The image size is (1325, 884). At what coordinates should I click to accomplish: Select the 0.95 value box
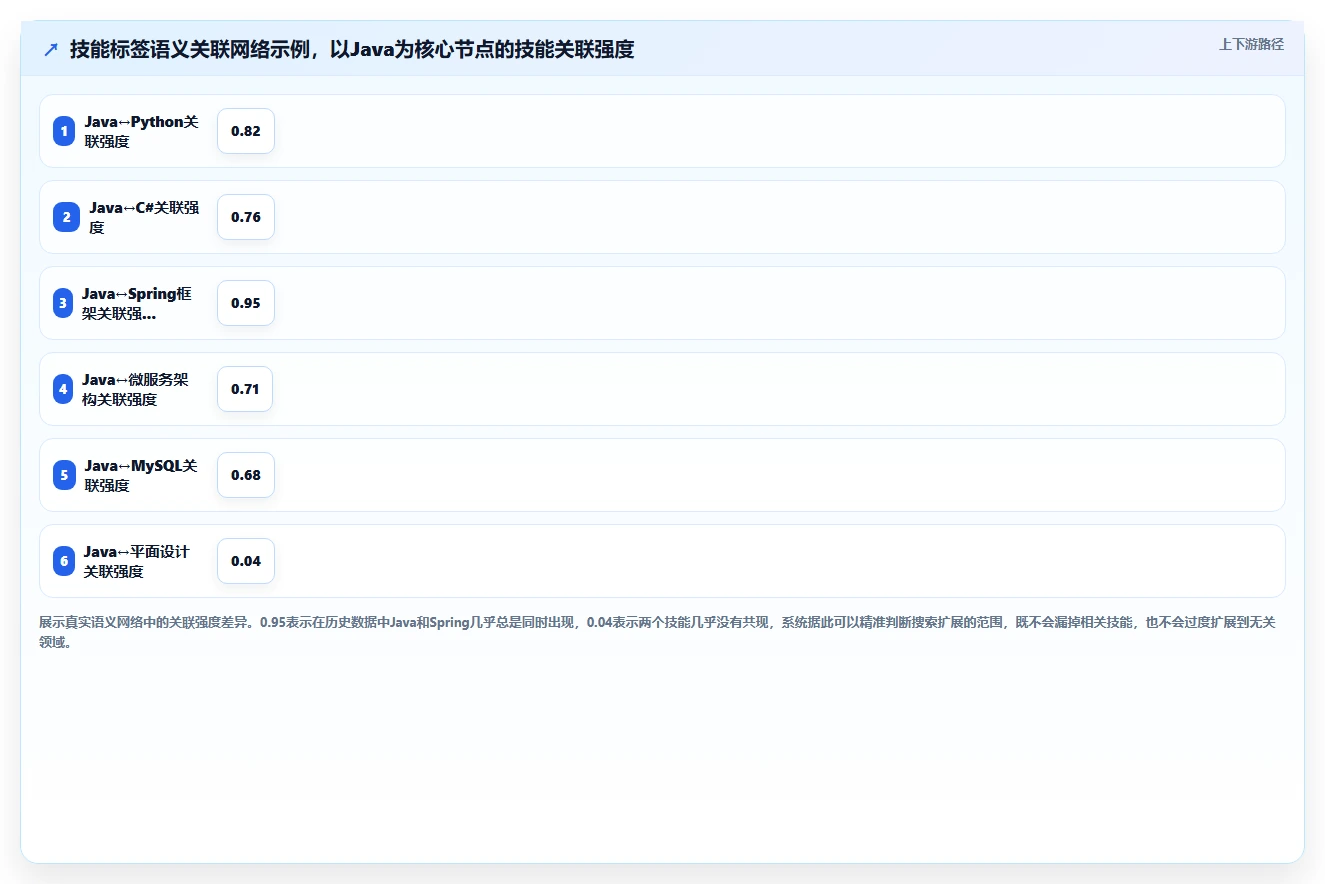click(246, 303)
